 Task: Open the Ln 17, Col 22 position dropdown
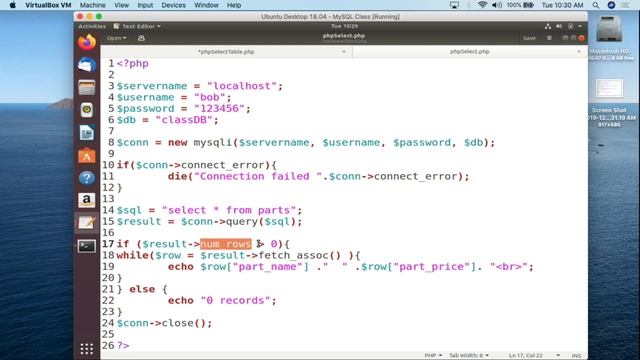534,356
